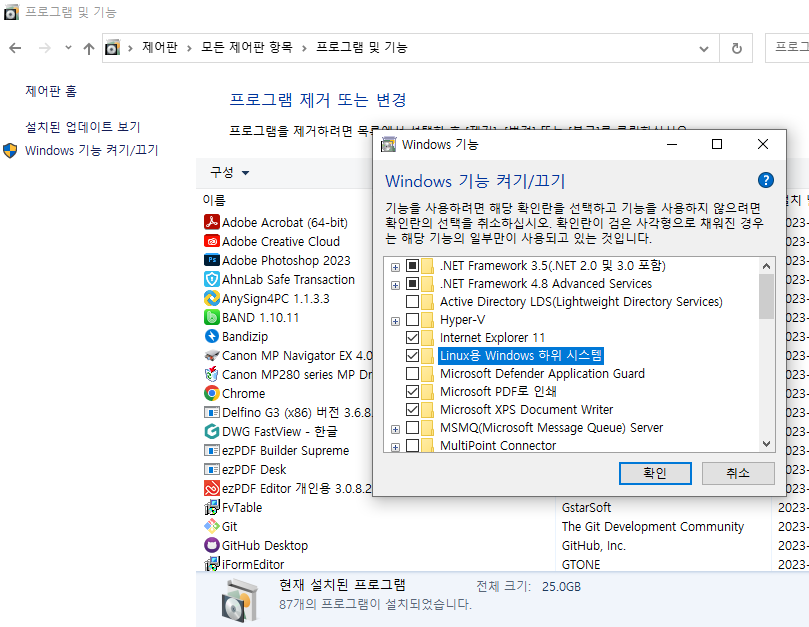
Task: Select the Chrome browser icon
Action: [x=212, y=393]
